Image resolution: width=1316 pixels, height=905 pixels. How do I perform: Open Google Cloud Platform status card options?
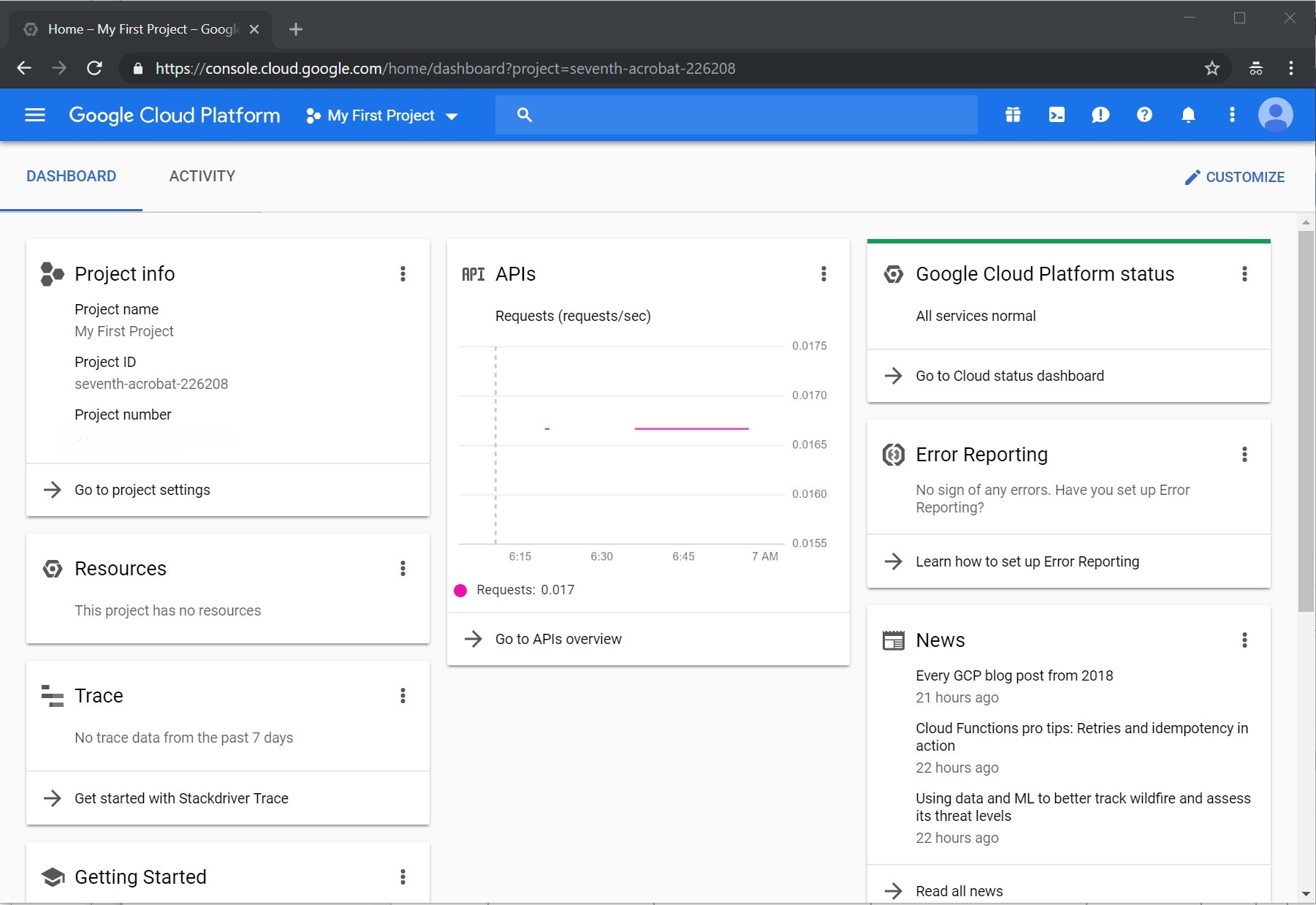pyautogui.click(x=1244, y=274)
